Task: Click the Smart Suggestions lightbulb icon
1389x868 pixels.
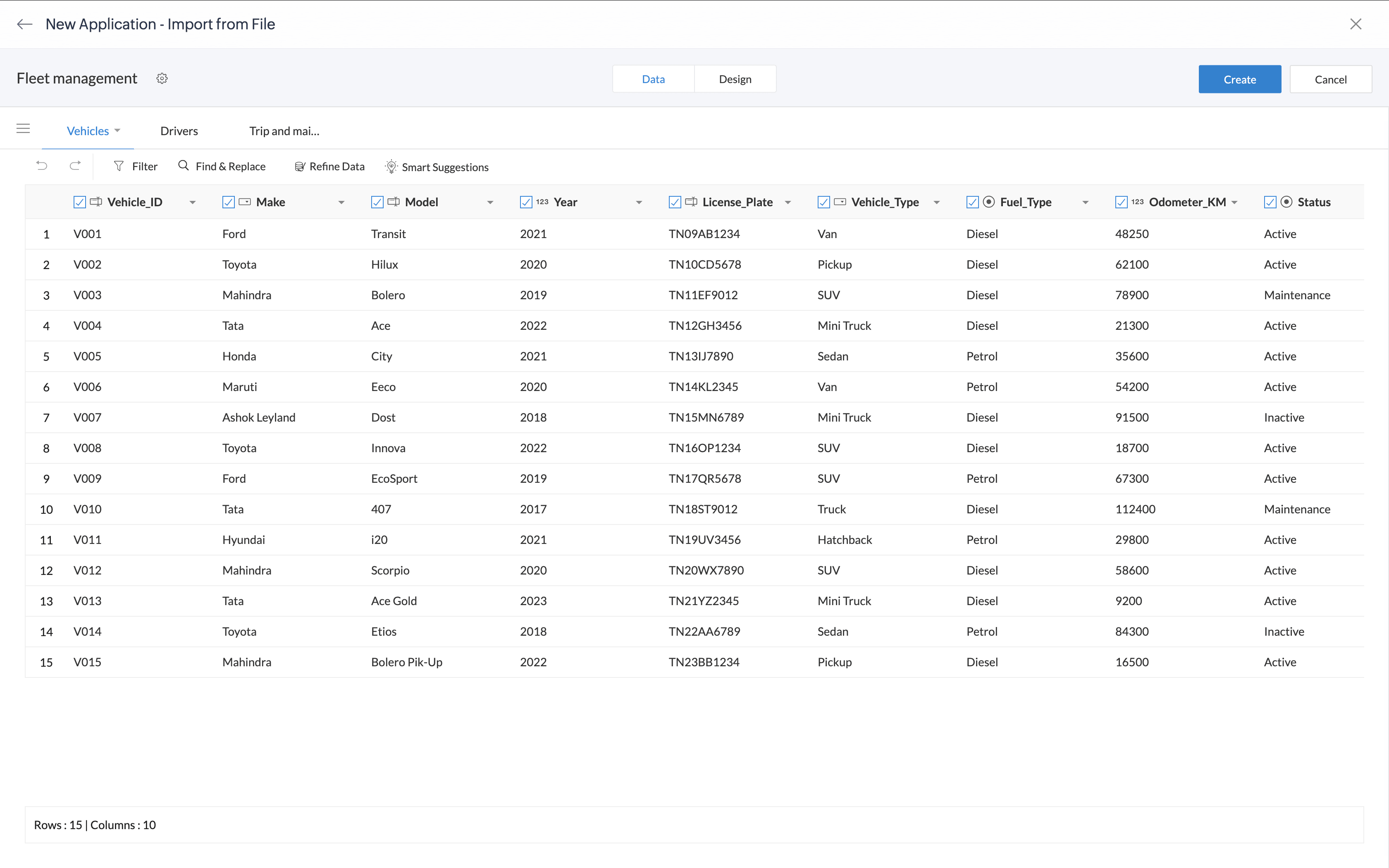Action: point(391,167)
